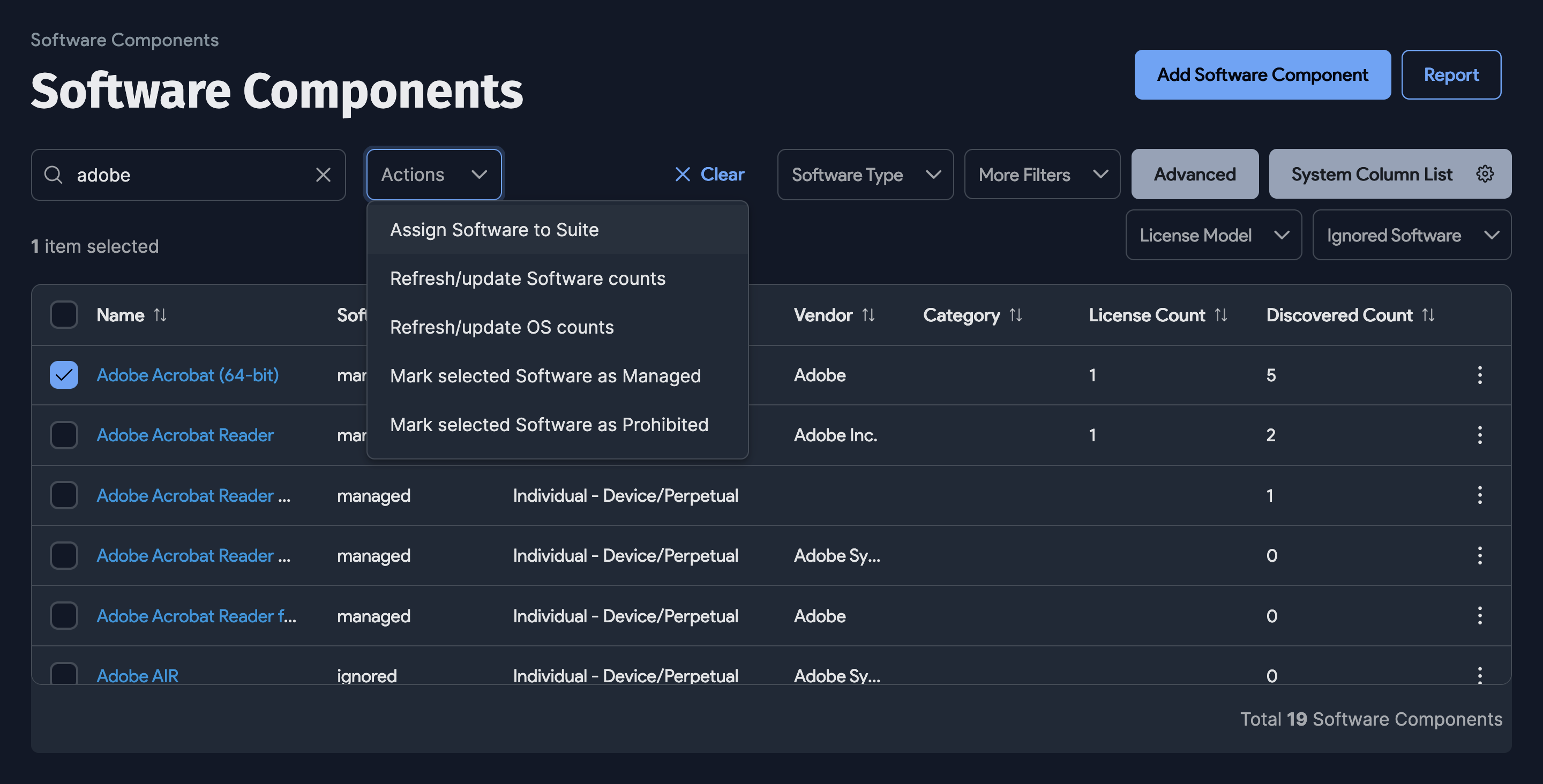This screenshot has width=1543, height=784.
Task: Open the kebab menu for Adobe AIR row
Action: [x=1480, y=675]
